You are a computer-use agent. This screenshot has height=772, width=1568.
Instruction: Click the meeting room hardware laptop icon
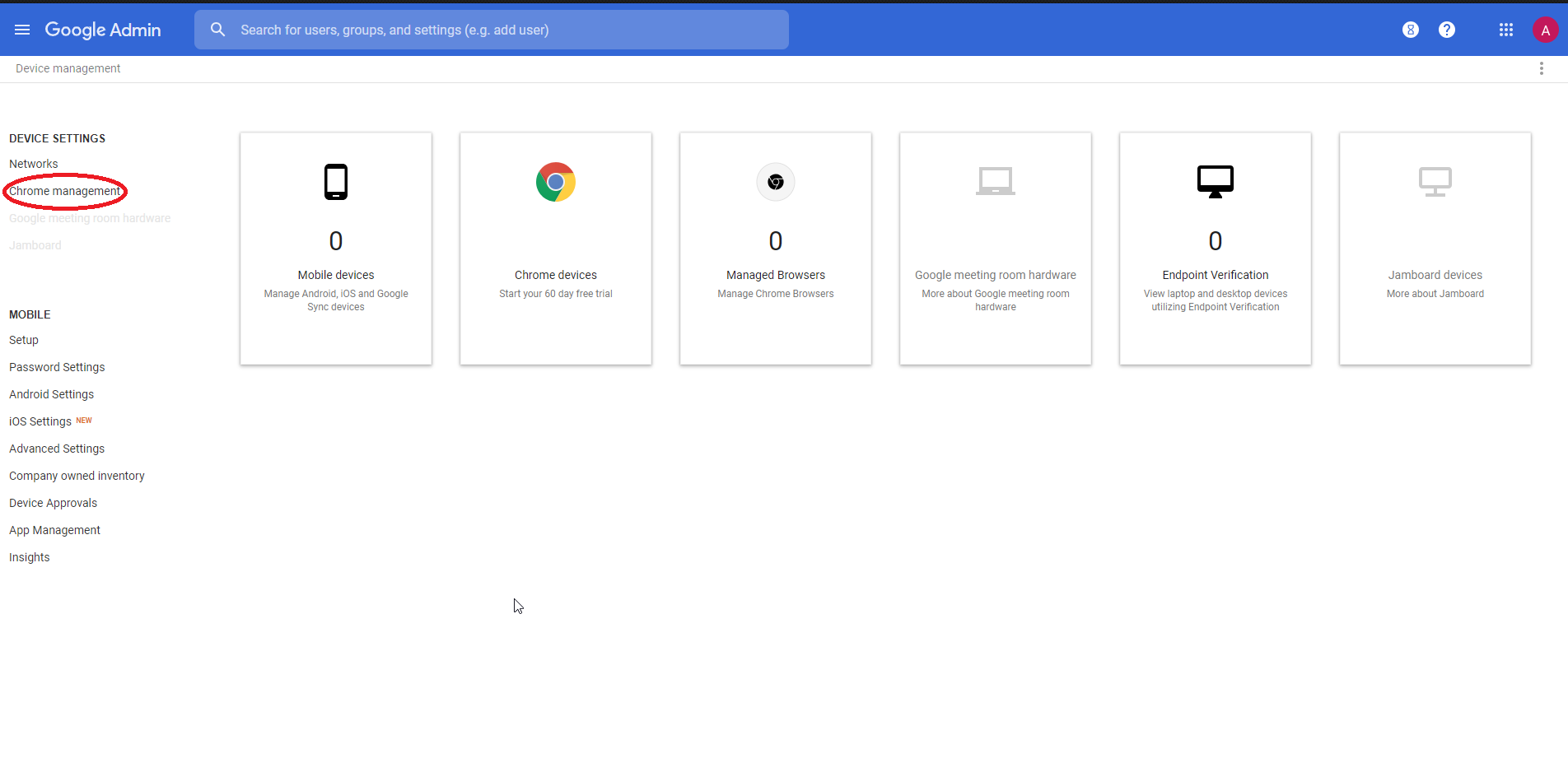(x=996, y=181)
